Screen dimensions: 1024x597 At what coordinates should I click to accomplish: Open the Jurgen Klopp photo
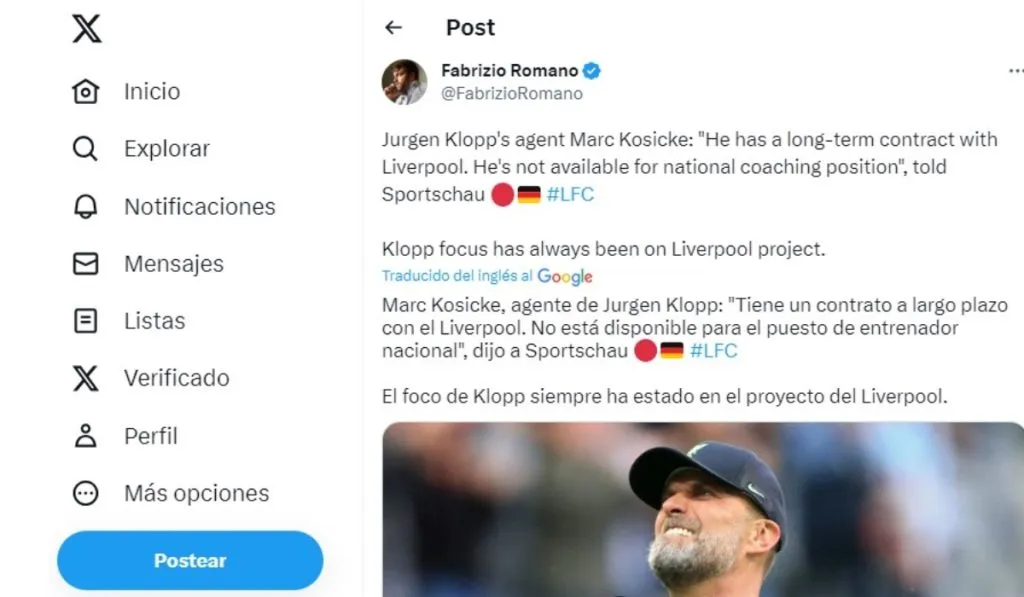702,509
